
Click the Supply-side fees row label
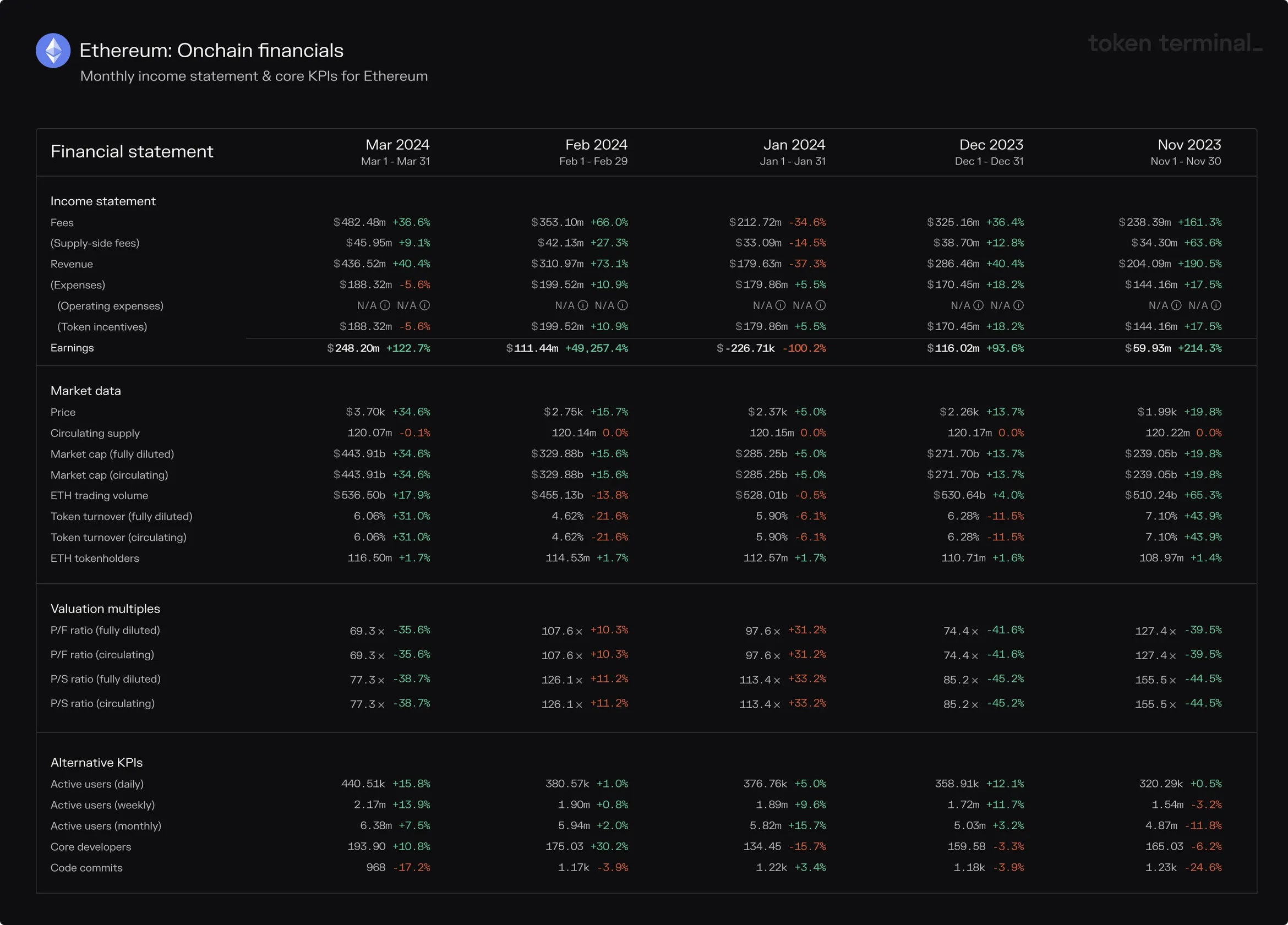[95, 243]
